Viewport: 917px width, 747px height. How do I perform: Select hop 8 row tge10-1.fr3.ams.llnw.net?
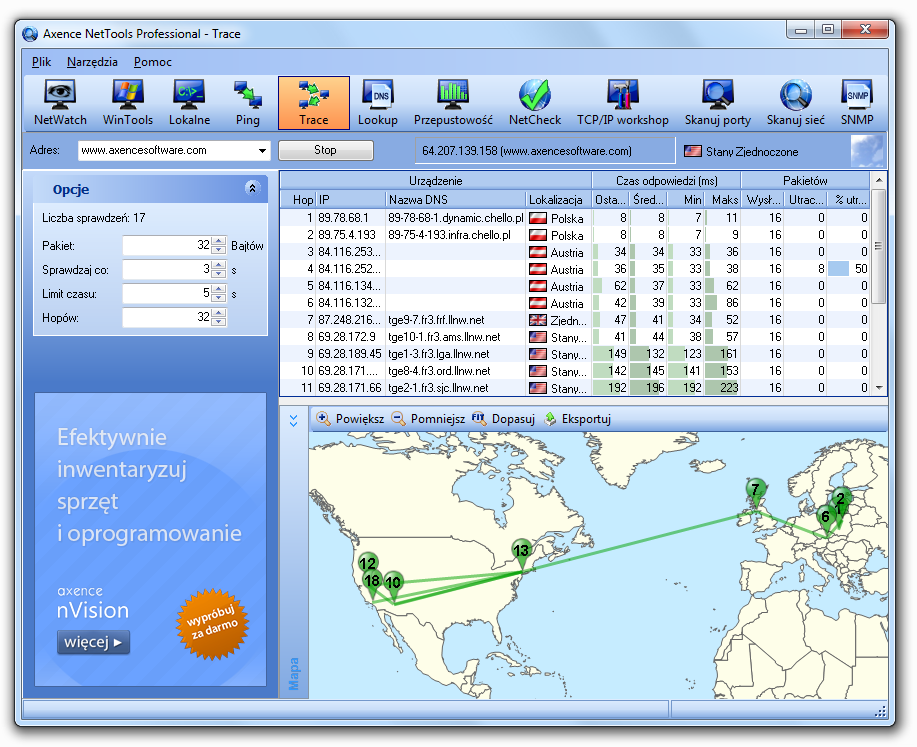tap(575, 336)
